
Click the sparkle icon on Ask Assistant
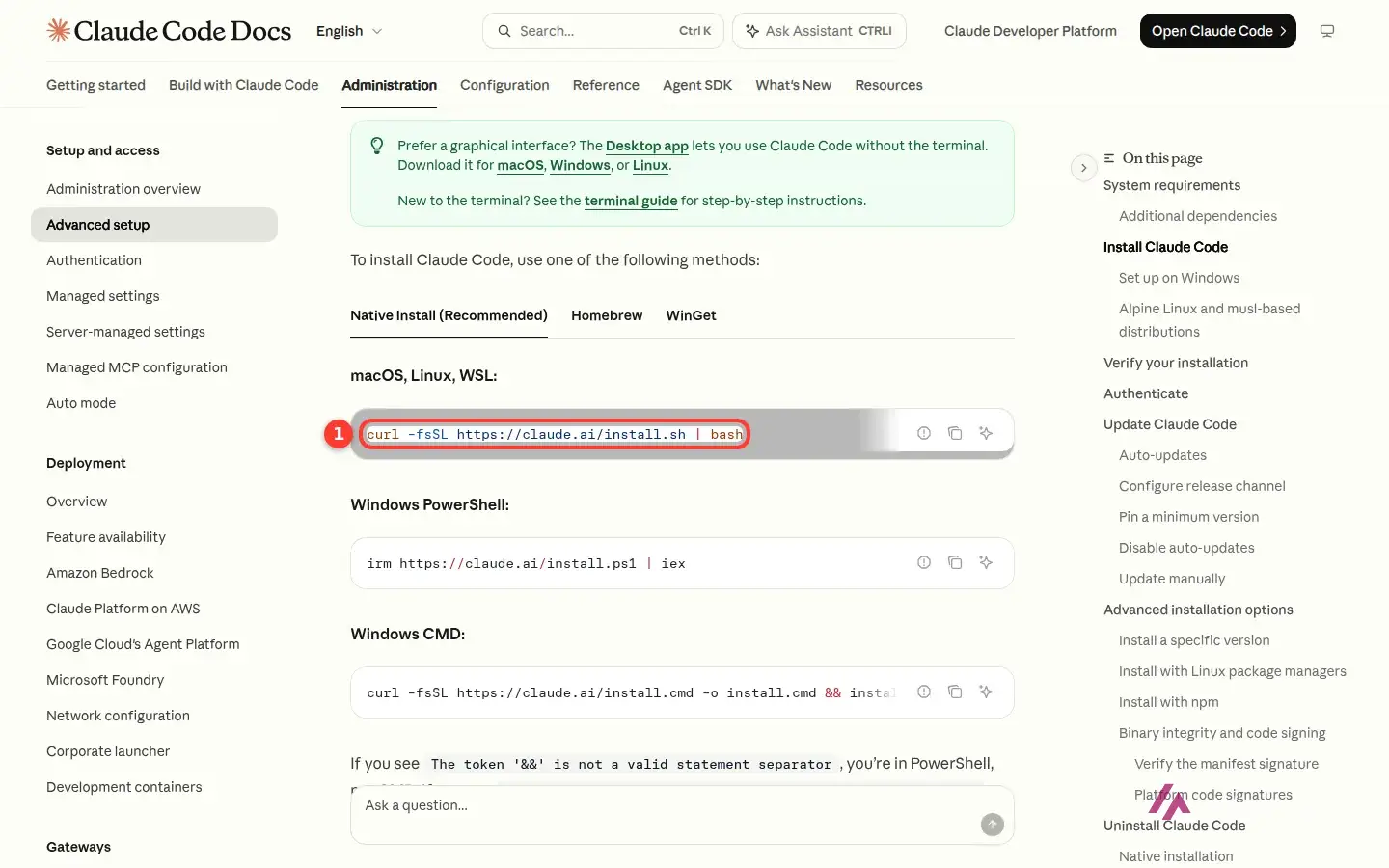tap(752, 31)
